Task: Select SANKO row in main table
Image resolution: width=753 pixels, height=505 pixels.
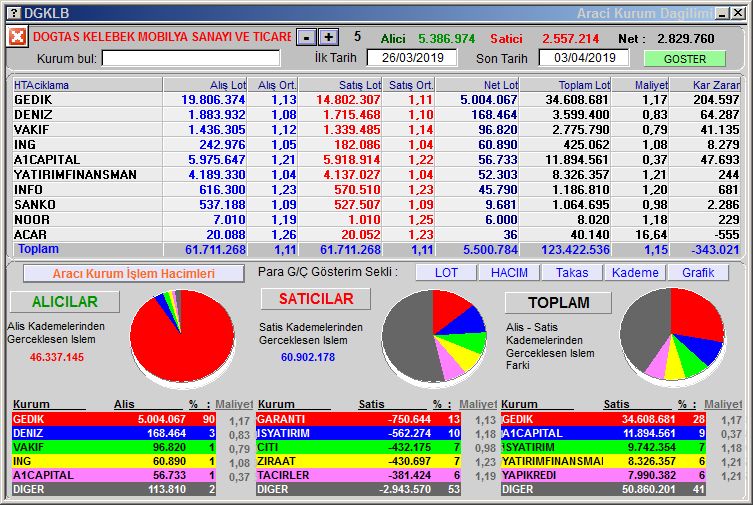Action: (376, 204)
